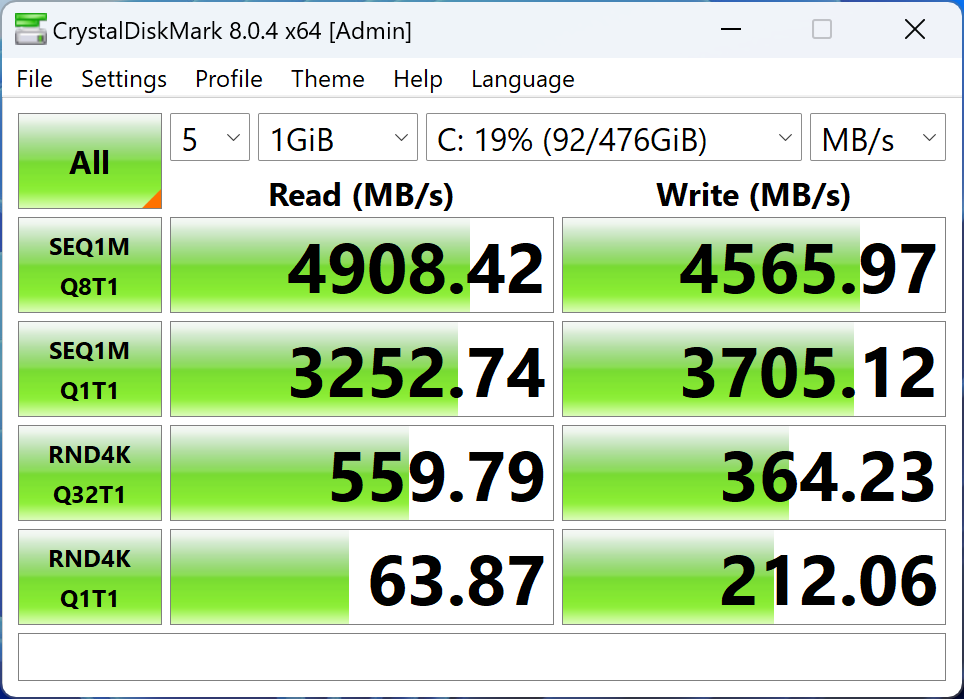The height and width of the screenshot is (699, 964).
Task: Click the CrystalDiskMark app icon in title bar
Action: pos(31,30)
